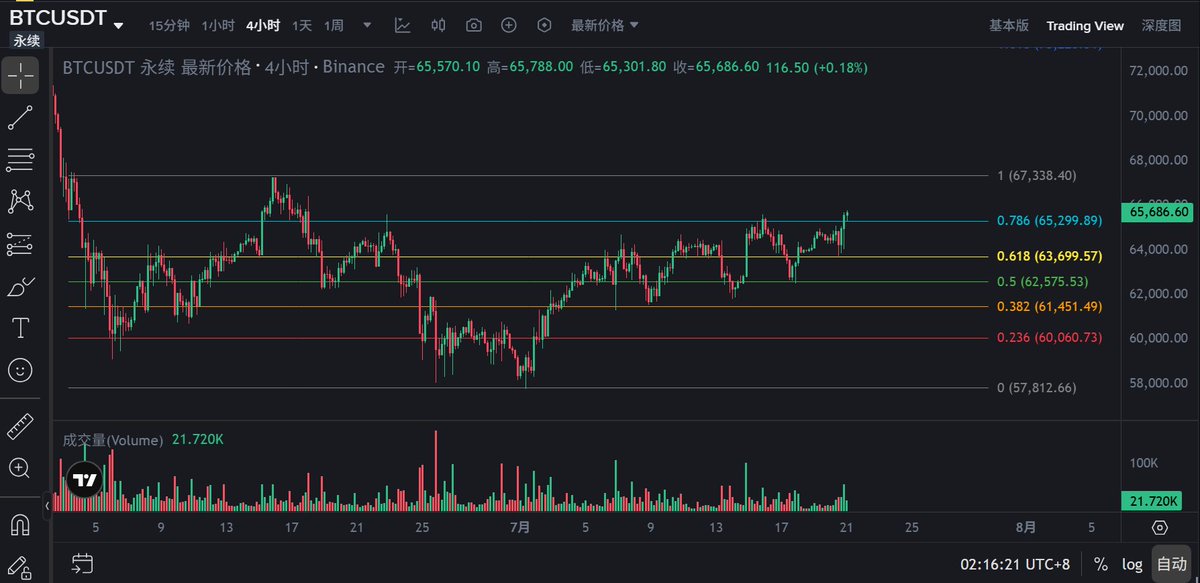Open chart settings gear on time axis
Viewport: 1200px width, 583px height.
coord(1160,527)
